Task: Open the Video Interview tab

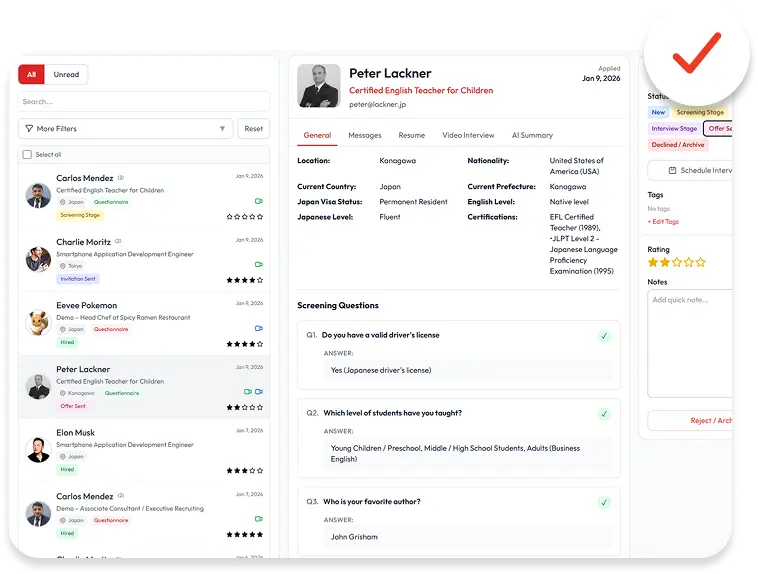Action: tap(468, 135)
